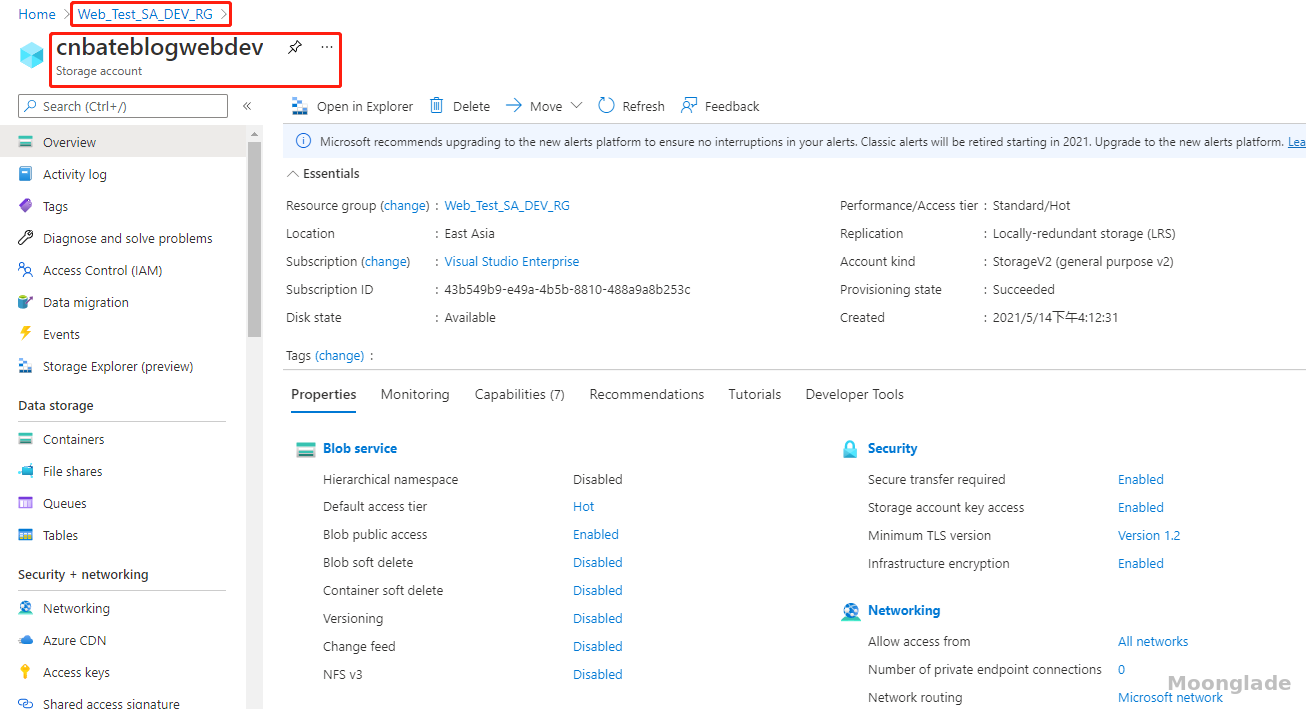Collapse the sidebar with double-chevron icon
Image resolution: width=1306 pixels, height=709 pixels.
point(246,106)
